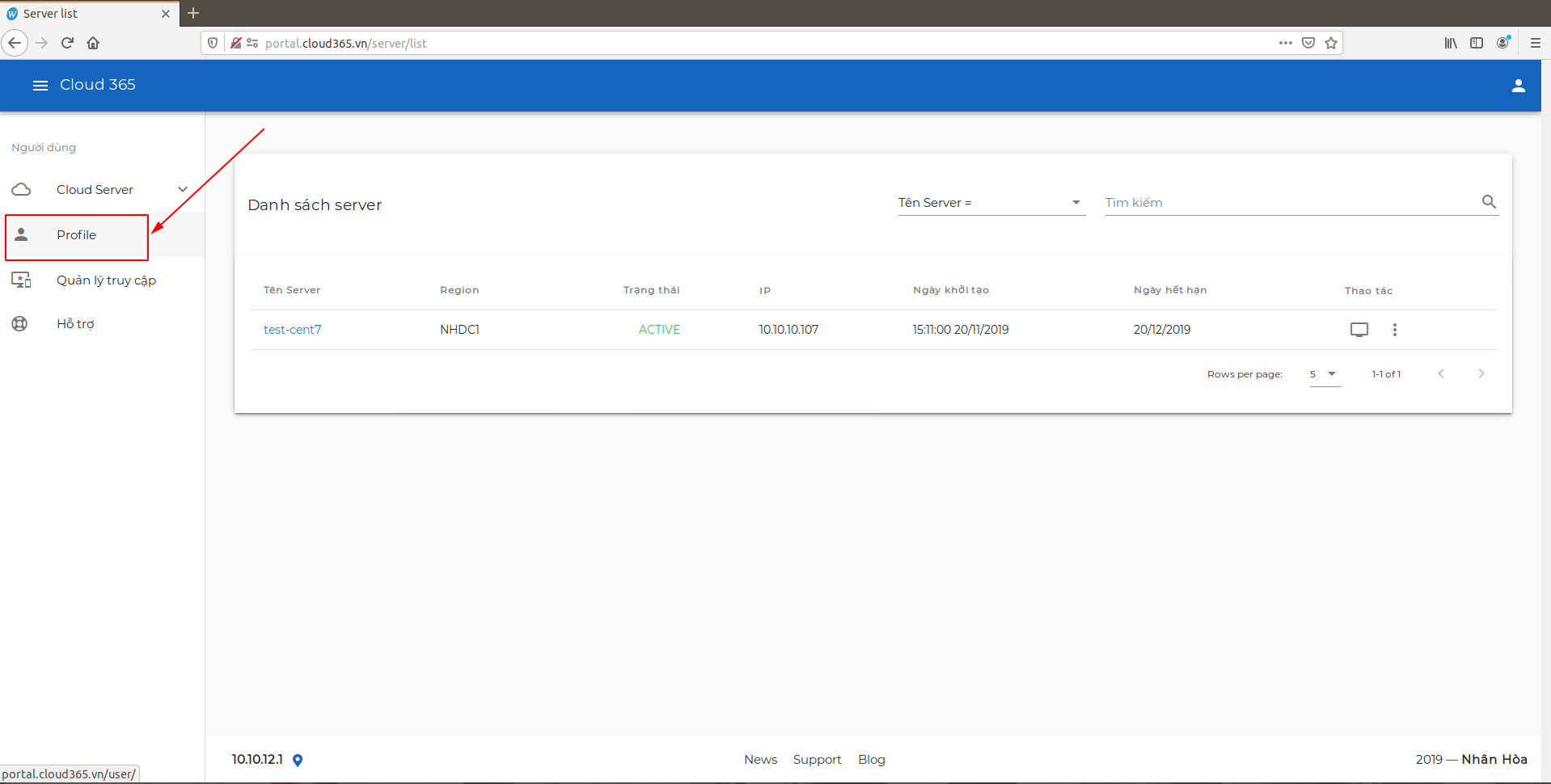The height and width of the screenshot is (784, 1551).
Task: Click the NHDC1 region cell
Action: pyautogui.click(x=460, y=330)
